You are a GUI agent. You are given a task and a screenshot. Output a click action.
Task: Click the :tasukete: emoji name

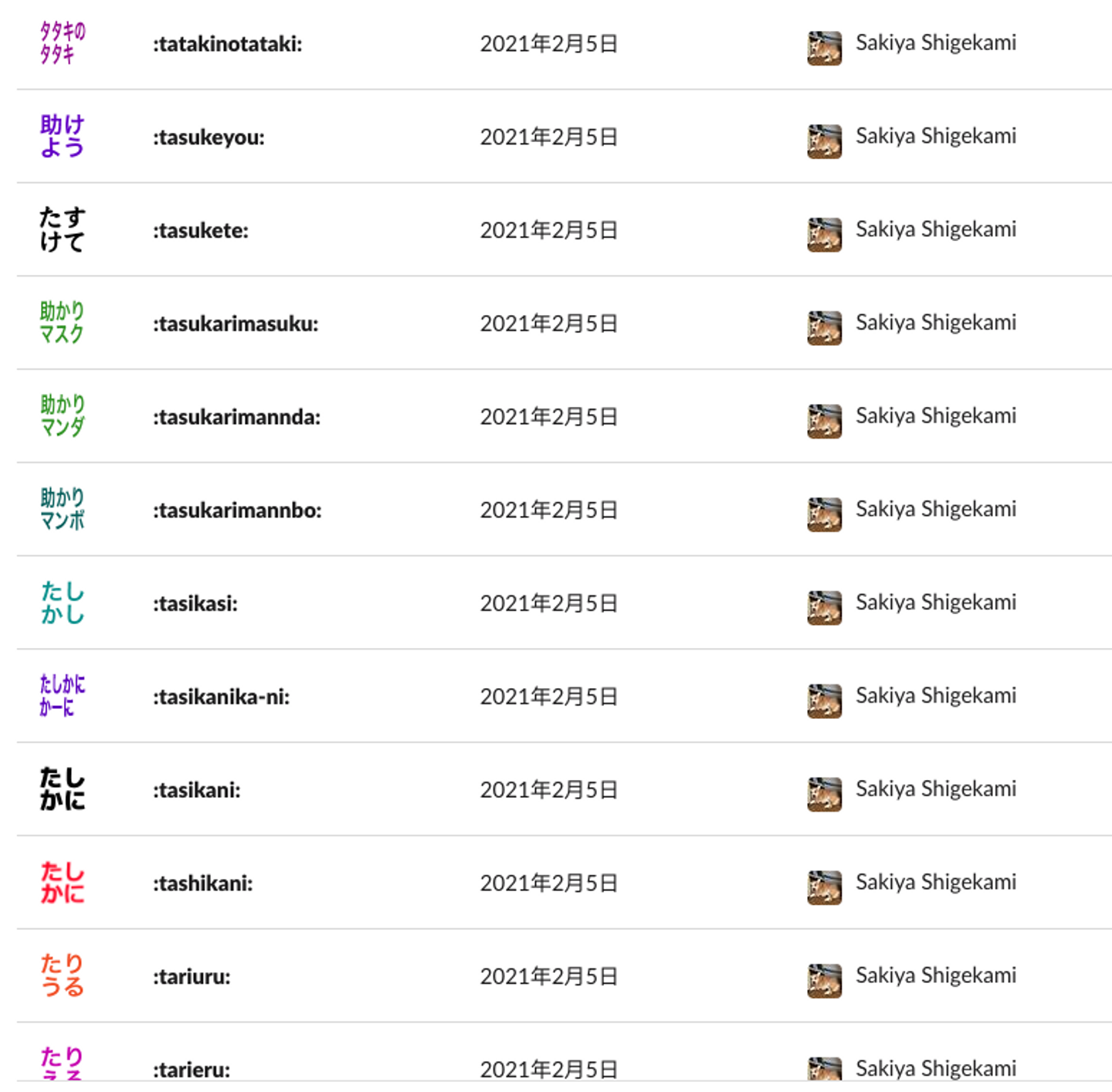click(x=201, y=231)
